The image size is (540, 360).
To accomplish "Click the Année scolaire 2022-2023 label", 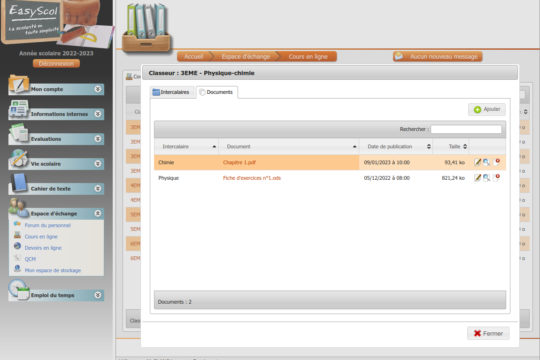I will tap(56, 53).
